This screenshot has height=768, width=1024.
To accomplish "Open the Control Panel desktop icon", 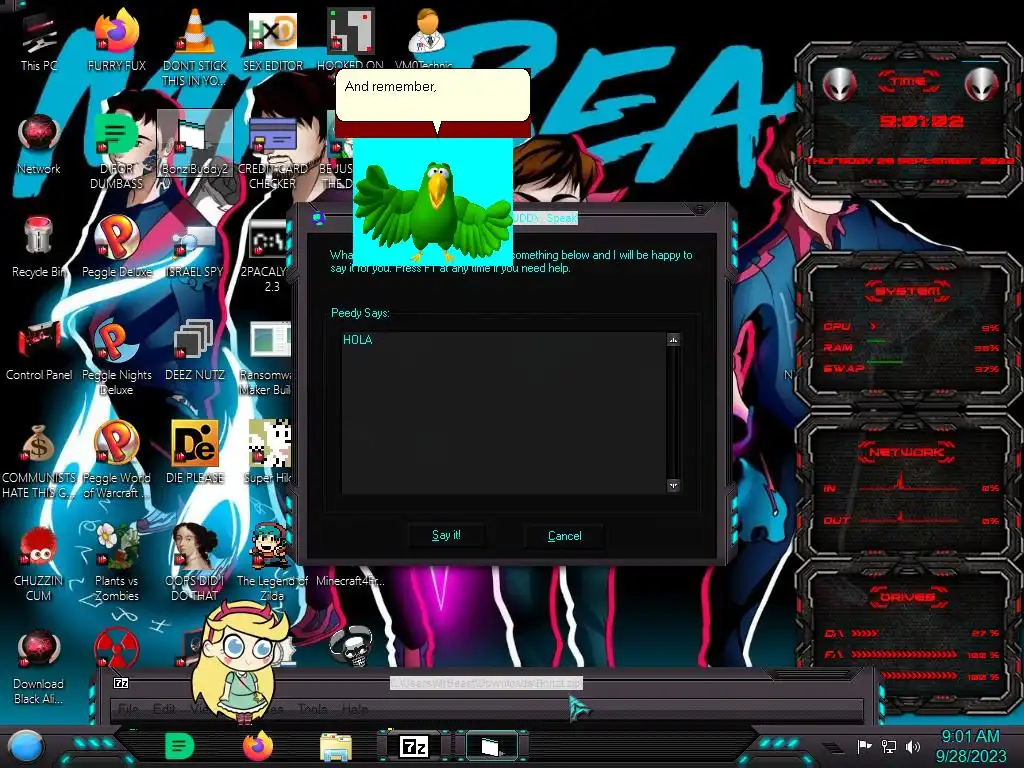I will [x=39, y=351].
